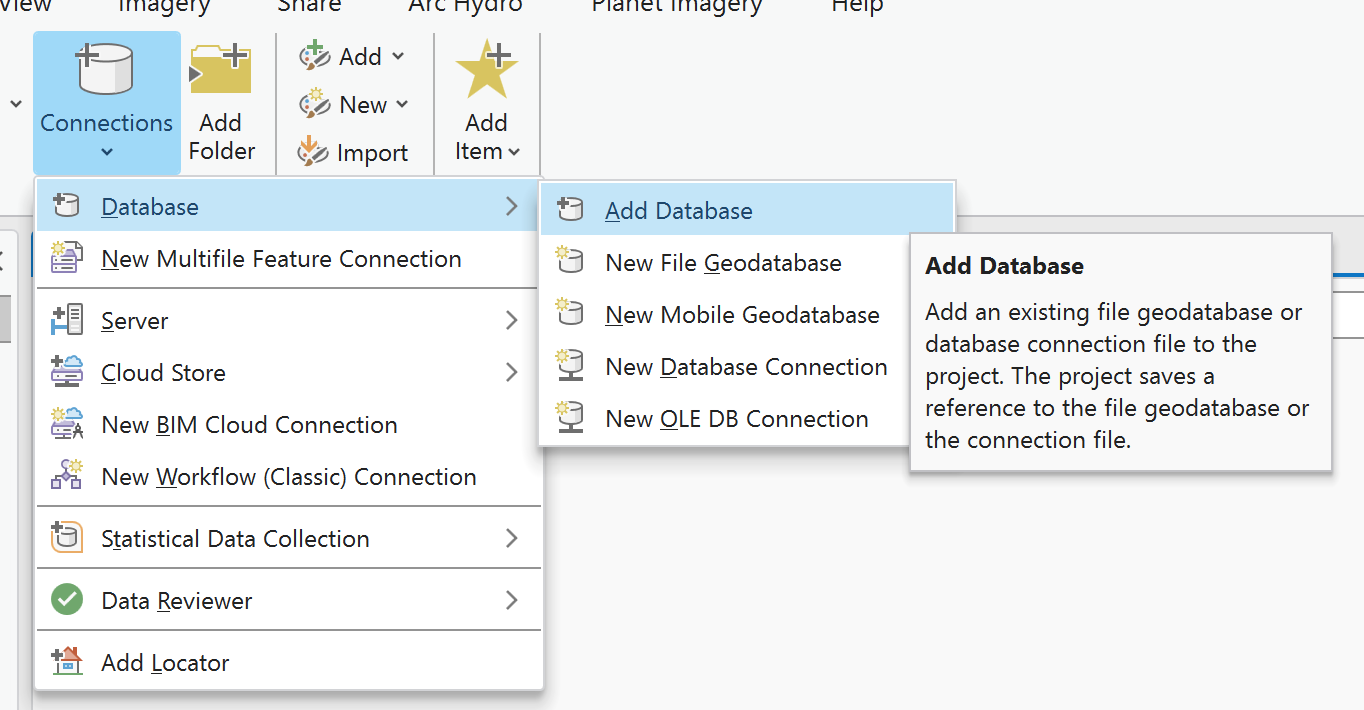Click the Import arrow icon
Image resolution: width=1364 pixels, height=710 pixels.
click(313, 153)
